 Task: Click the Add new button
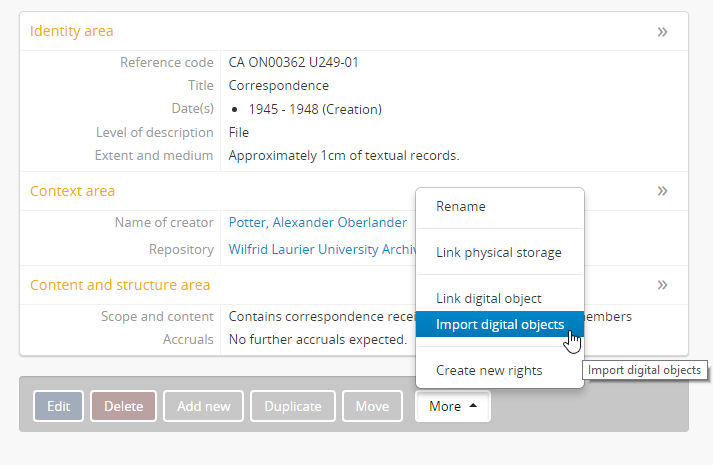[x=204, y=406]
